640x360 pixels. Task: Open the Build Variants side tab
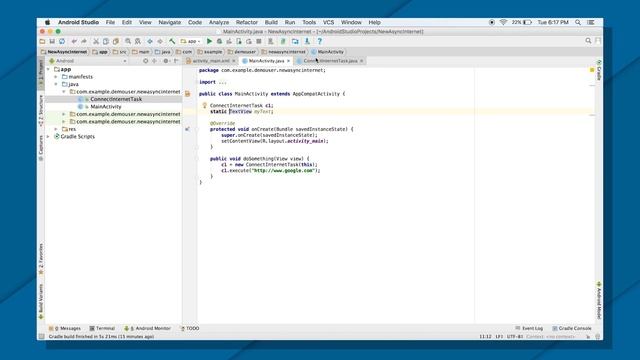click(41, 301)
